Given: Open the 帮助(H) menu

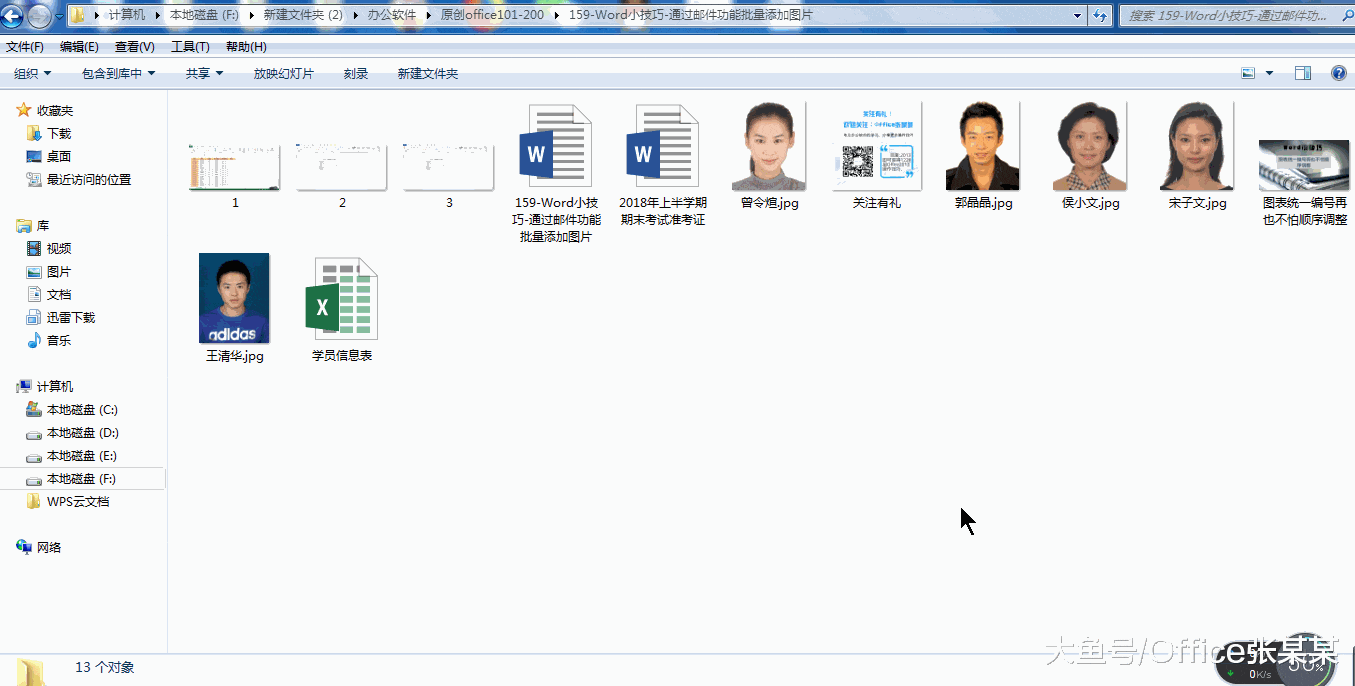Looking at the screenshot, I should [x=246, y=47].
